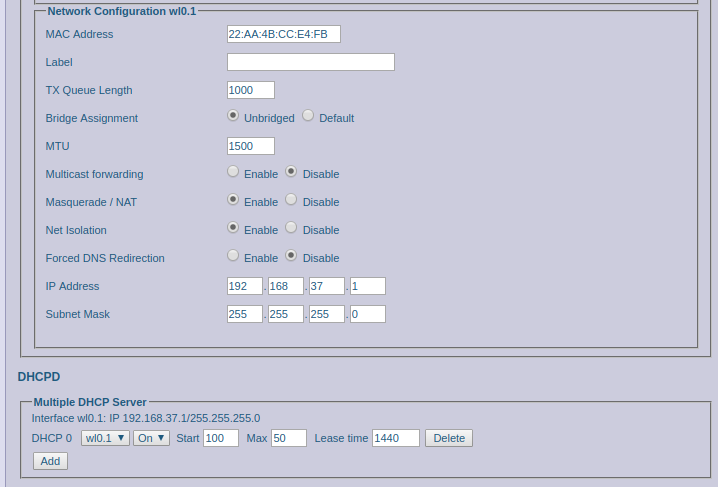Click the third IP Address octet field
718x487 pixels.
(x=326, y=286)
